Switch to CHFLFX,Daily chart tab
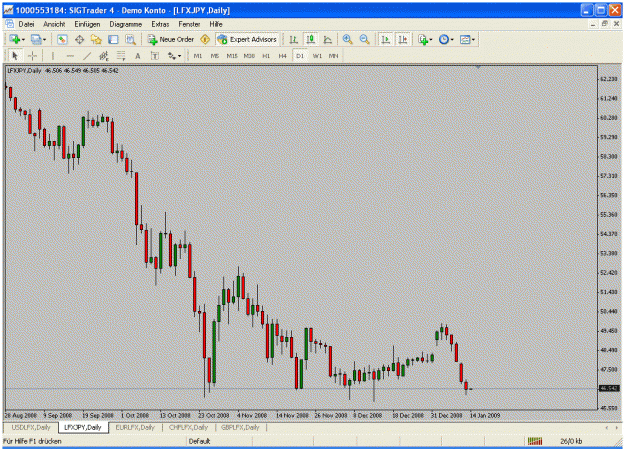Screen dimensions: 625x449 [x=189, y=427]
